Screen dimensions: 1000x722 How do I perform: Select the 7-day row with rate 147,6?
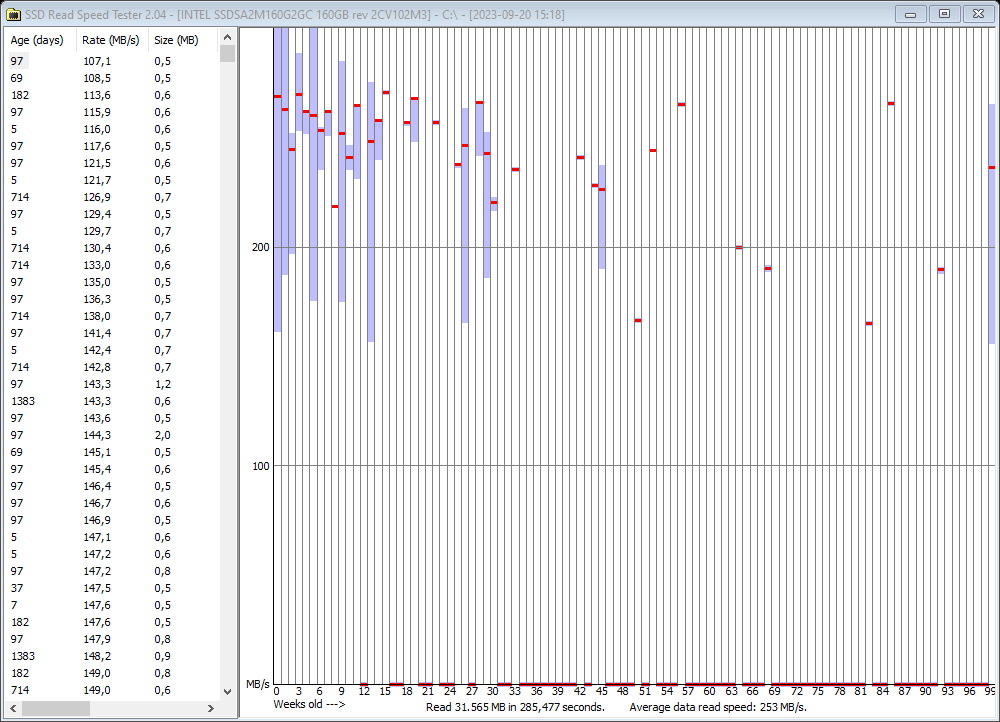[113, 605]
